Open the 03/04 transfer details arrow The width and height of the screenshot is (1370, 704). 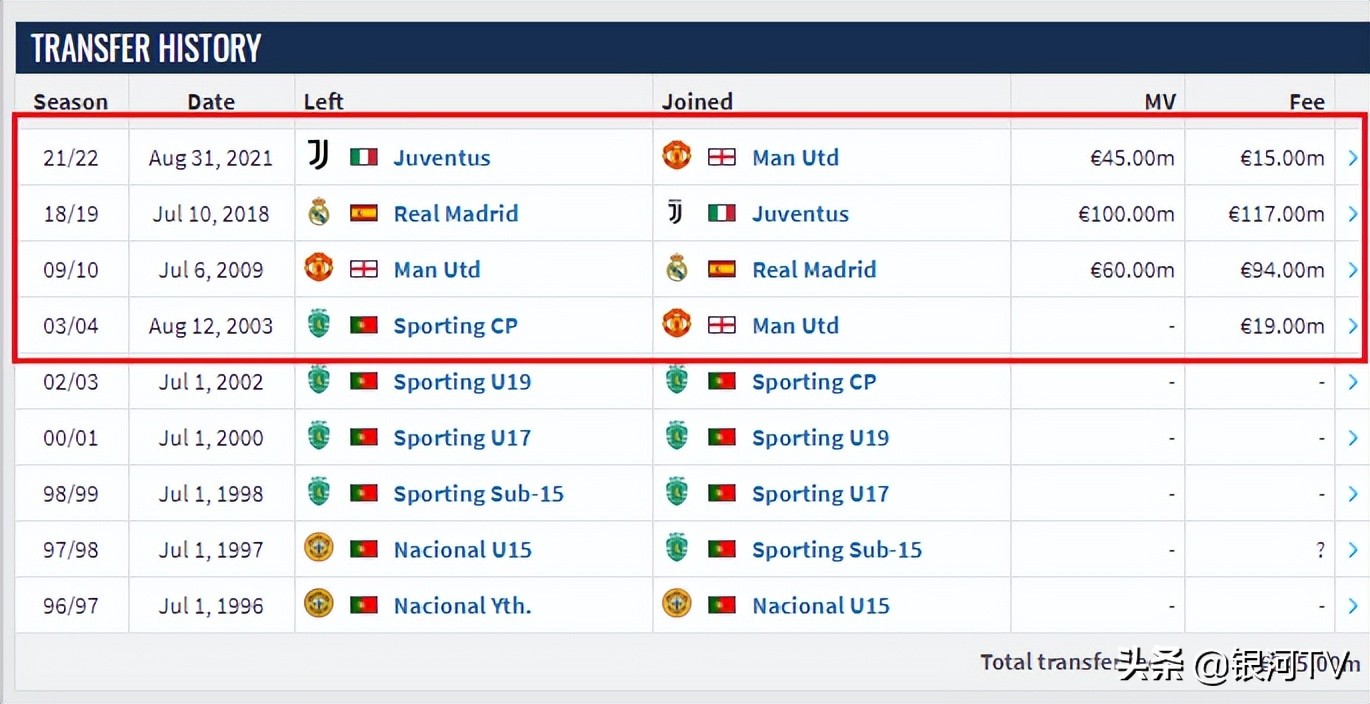1353,325
